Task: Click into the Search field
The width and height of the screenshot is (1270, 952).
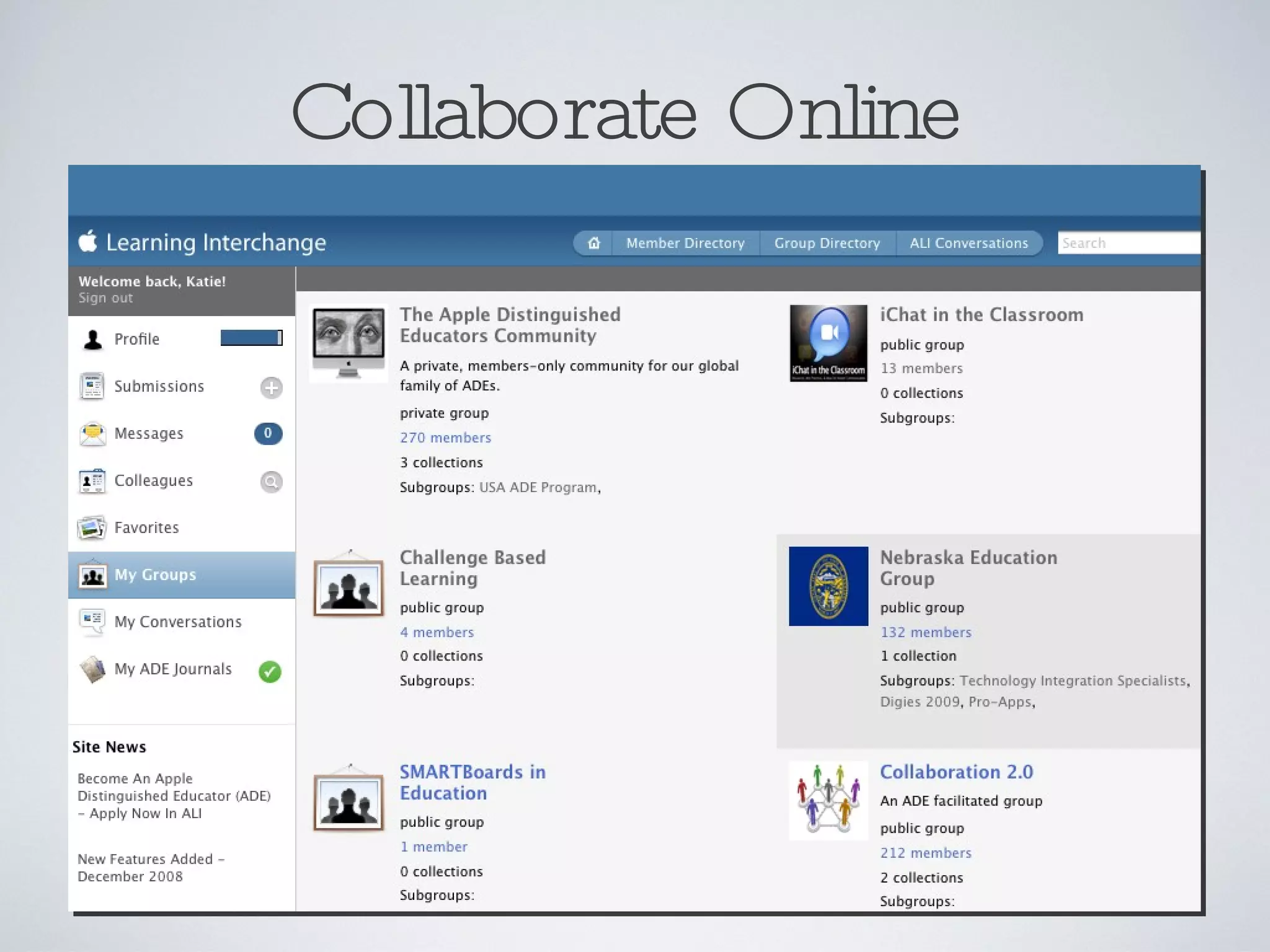Action: pyautogui.click(x=1129, y=243)
